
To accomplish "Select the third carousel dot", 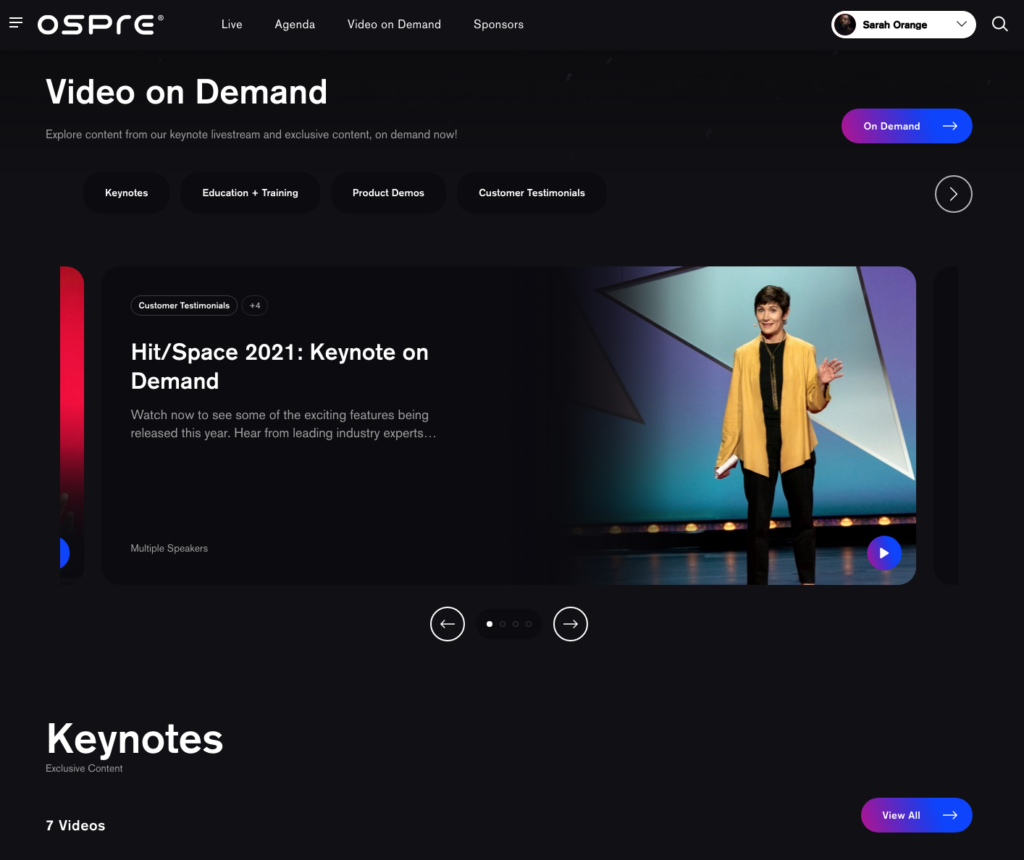I will 515,624.
